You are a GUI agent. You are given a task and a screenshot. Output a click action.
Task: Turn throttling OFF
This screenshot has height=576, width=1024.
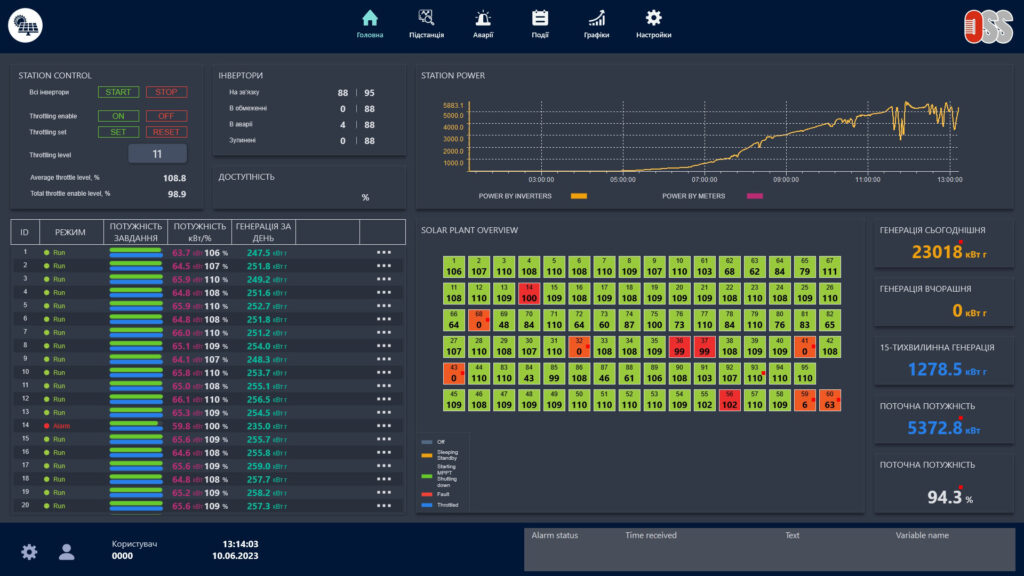(165, 115)
